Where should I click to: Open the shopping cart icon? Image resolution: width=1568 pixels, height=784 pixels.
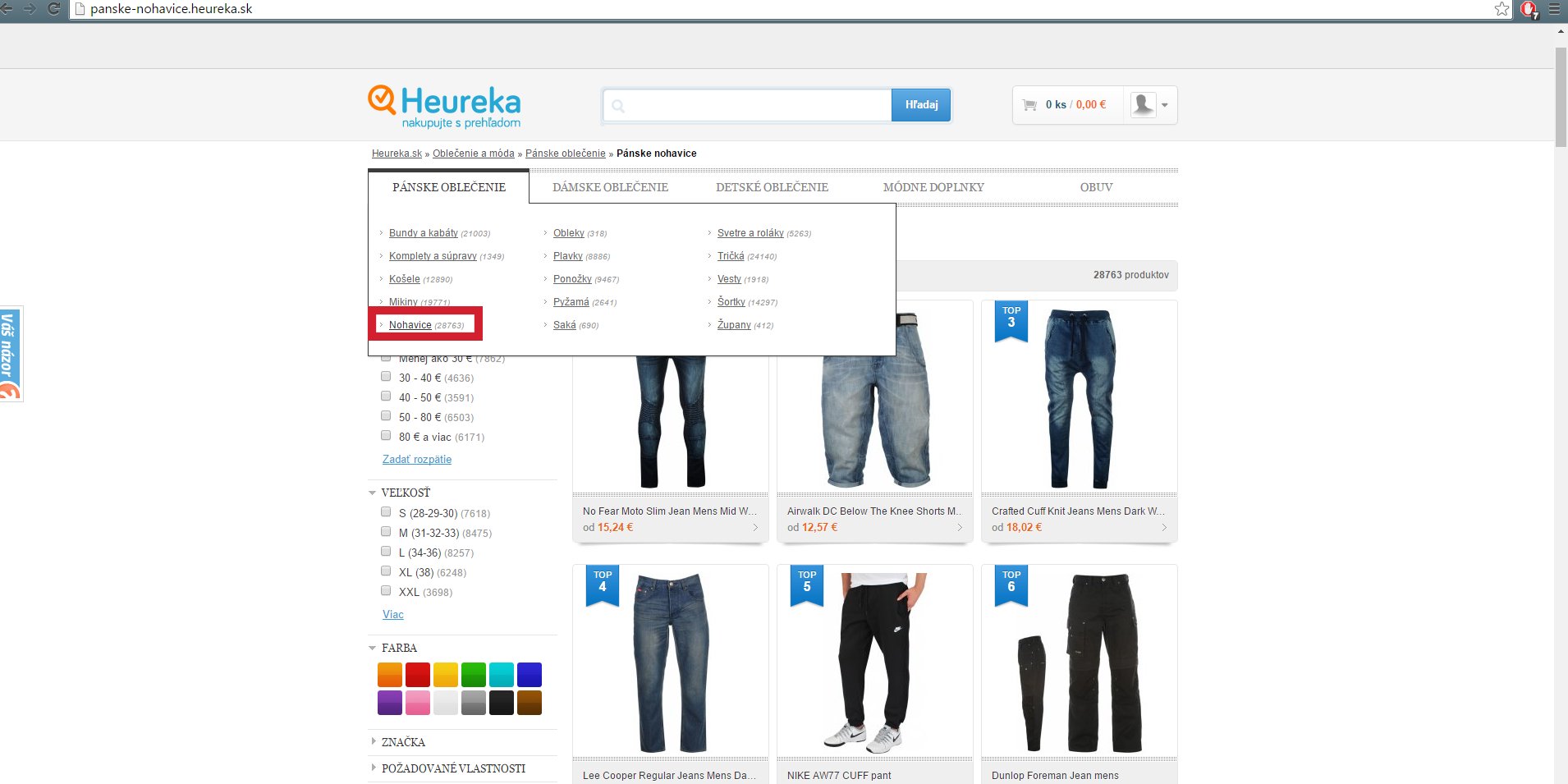(x=1029, y=105)
